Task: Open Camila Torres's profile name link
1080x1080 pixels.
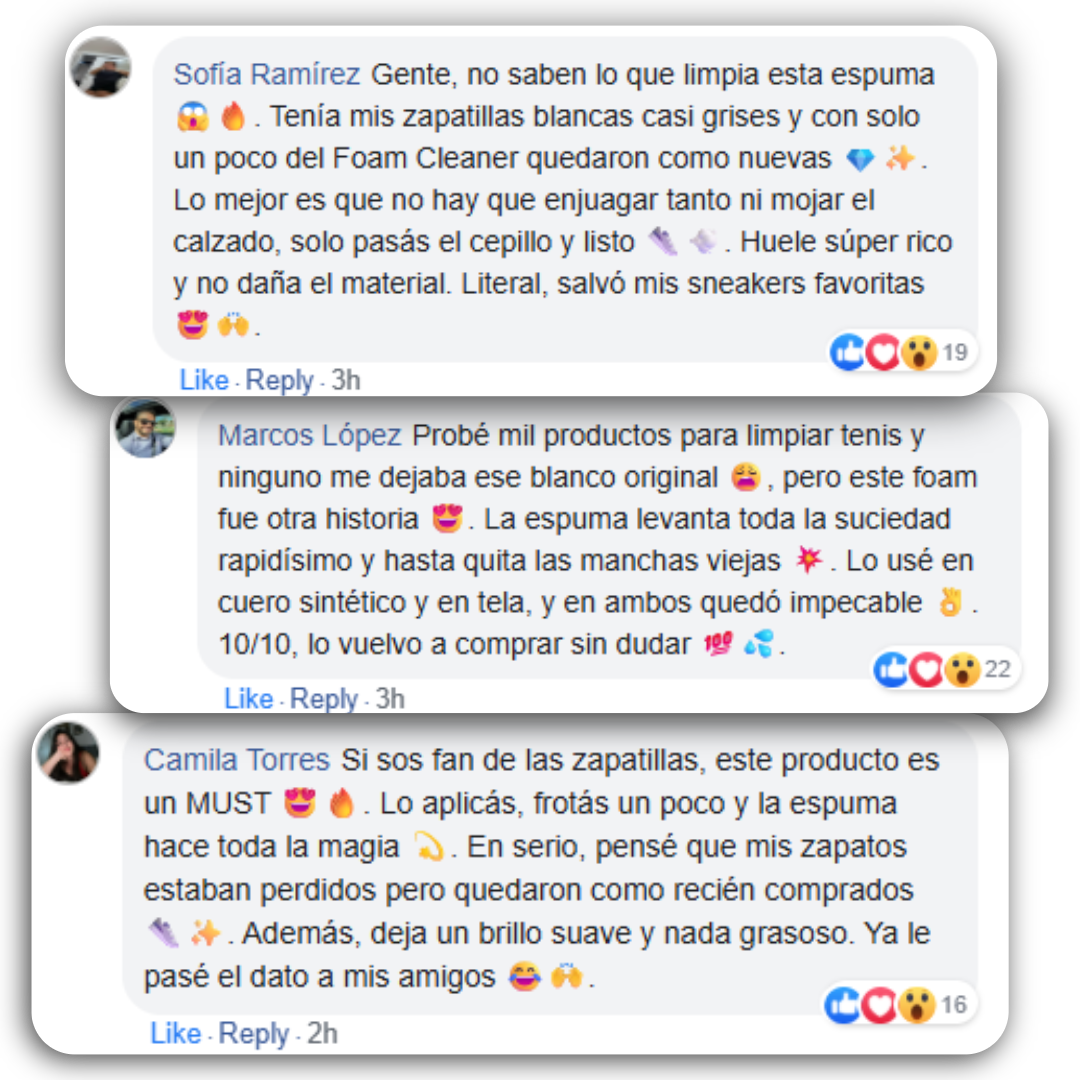Action: [237, 760]
